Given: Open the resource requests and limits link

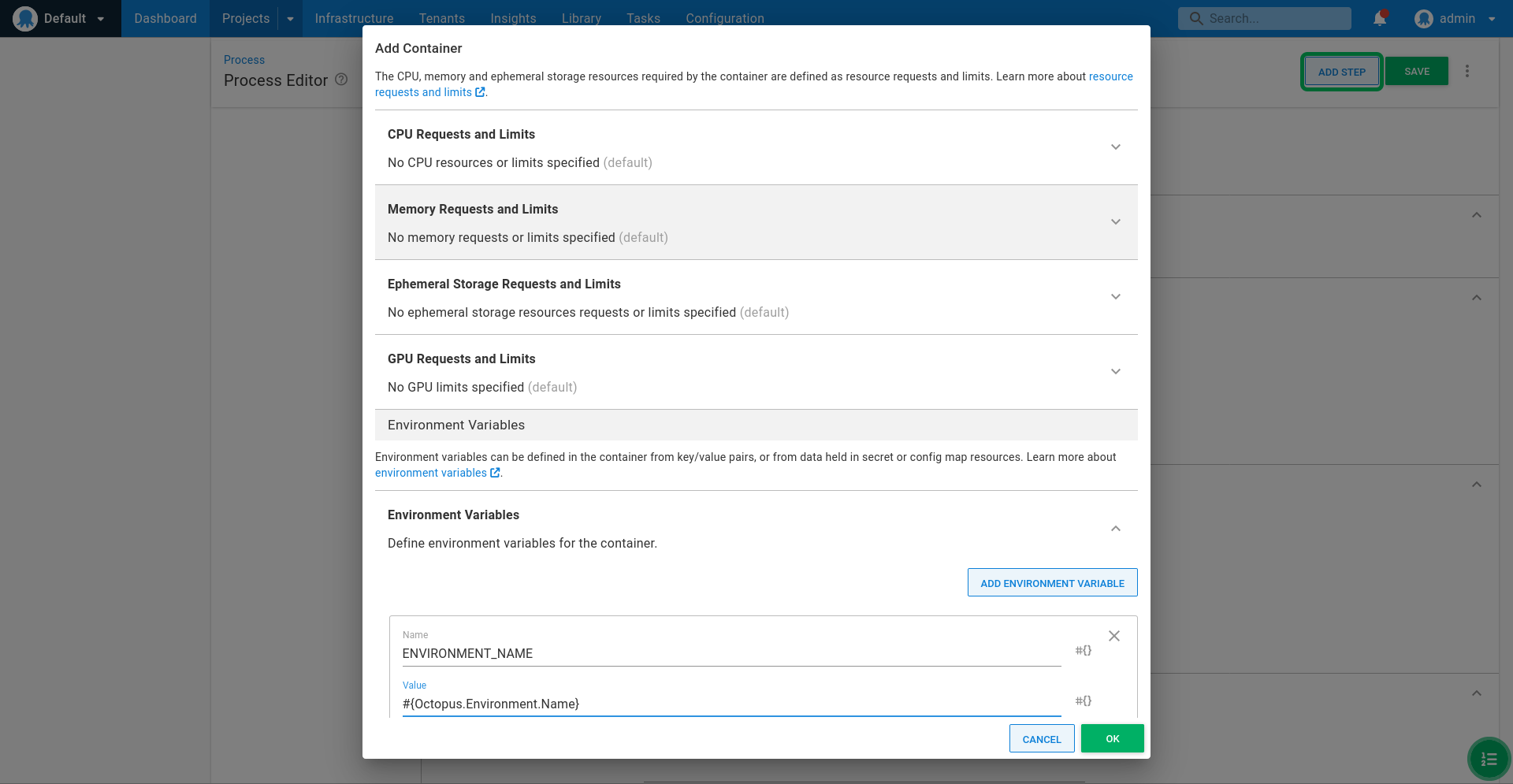Looking at the screenshot, I should coord(754,84).
